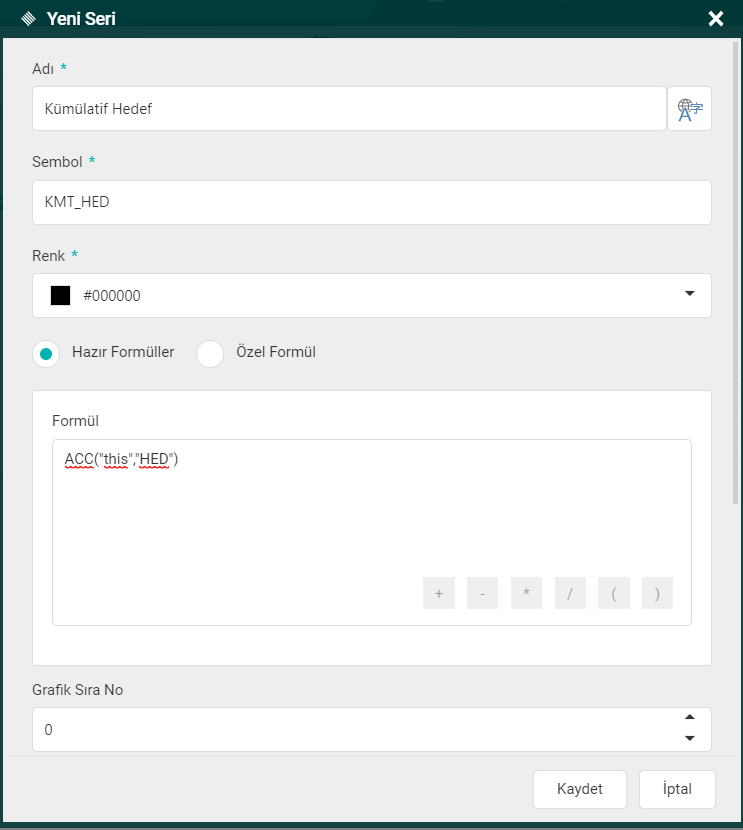Image resolution: width=743 pixels, height=830 pixels.
Task: Click the black #000000 color swatch
Action: (61, 296)
